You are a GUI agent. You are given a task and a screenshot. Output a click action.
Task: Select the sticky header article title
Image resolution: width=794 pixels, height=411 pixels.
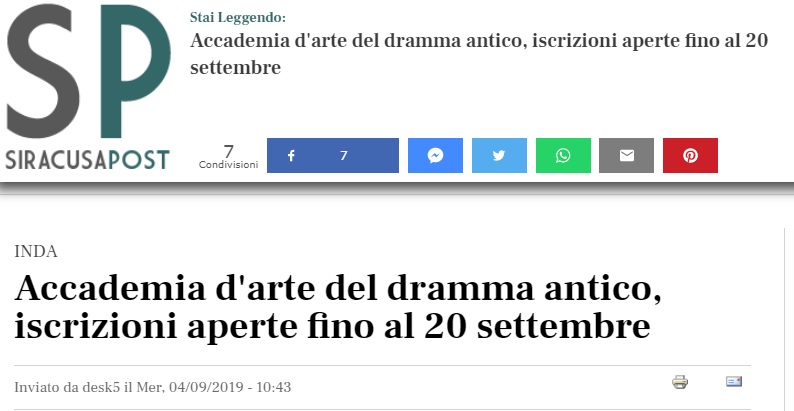479,54
